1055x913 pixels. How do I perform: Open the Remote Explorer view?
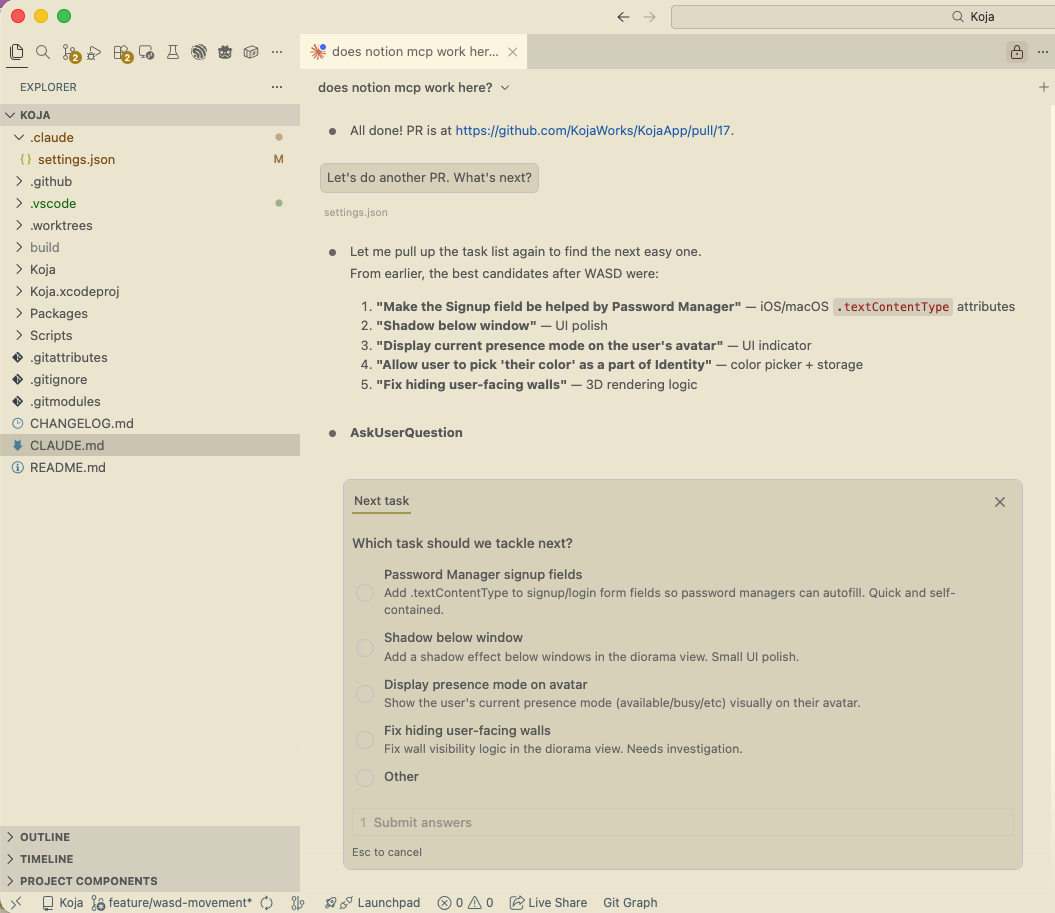tap(147, 52)
